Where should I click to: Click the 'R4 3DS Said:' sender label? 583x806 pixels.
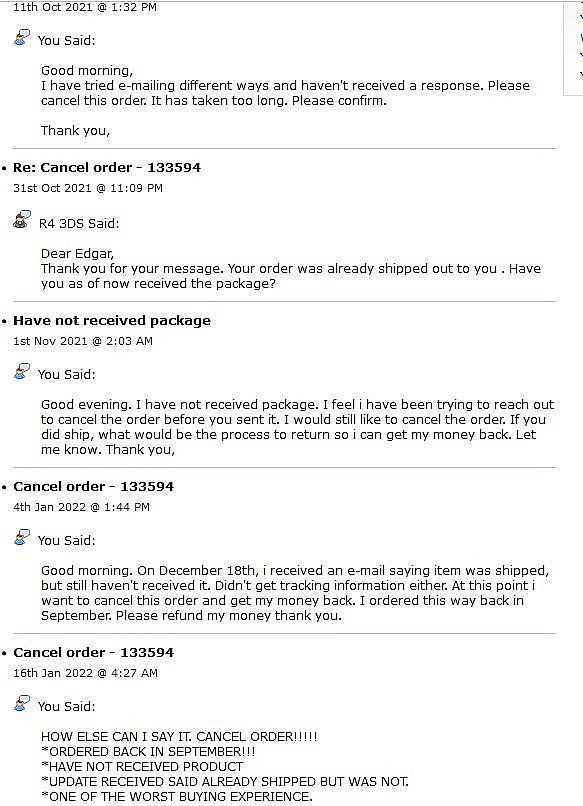pos(79,224)
